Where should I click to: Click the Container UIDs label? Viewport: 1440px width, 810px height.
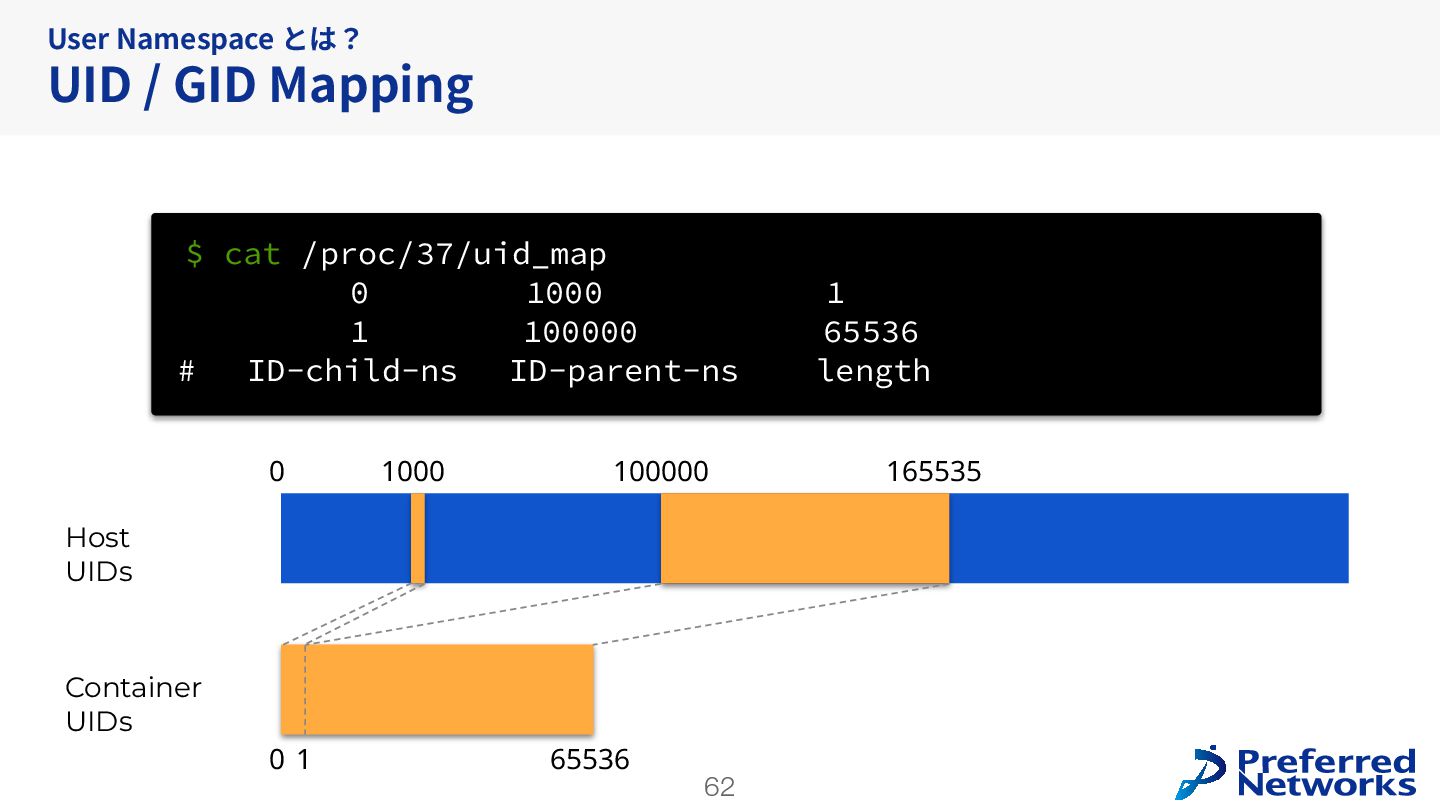[133, 704]
